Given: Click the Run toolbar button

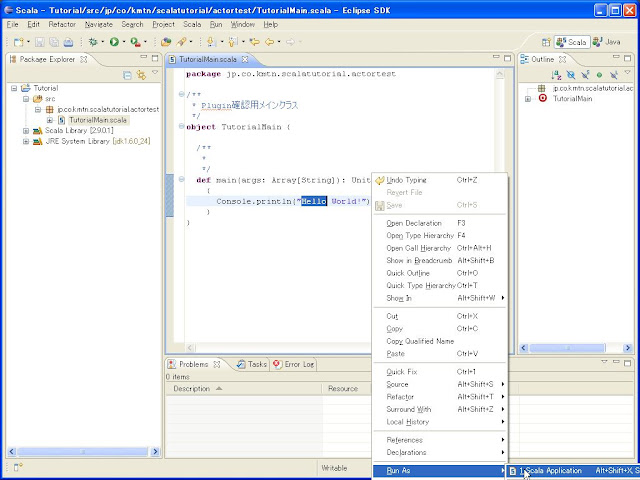Looking at the screenshot, I should (114, 42).
